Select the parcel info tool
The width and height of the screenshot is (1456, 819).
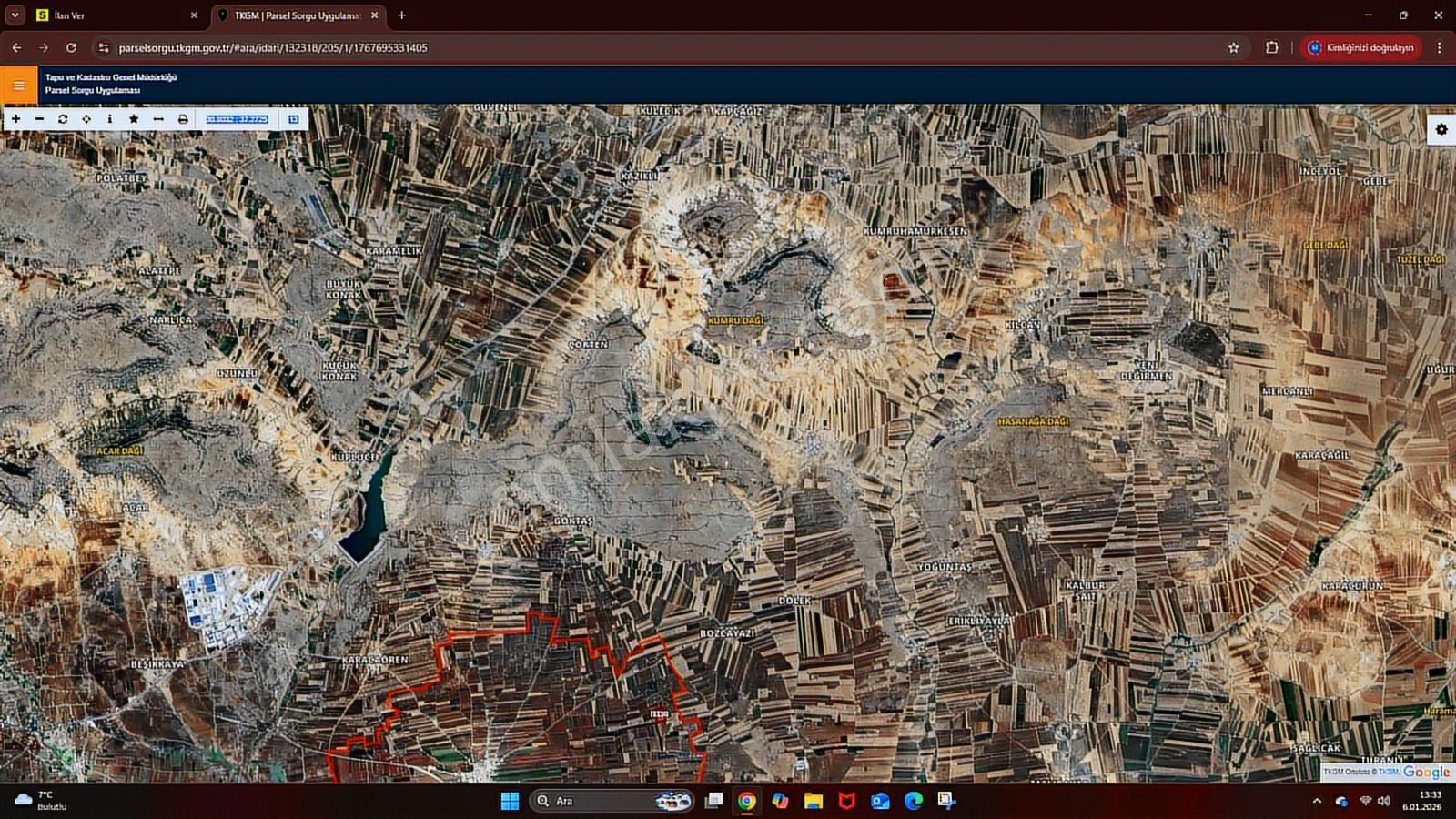[x=110, y=119]
